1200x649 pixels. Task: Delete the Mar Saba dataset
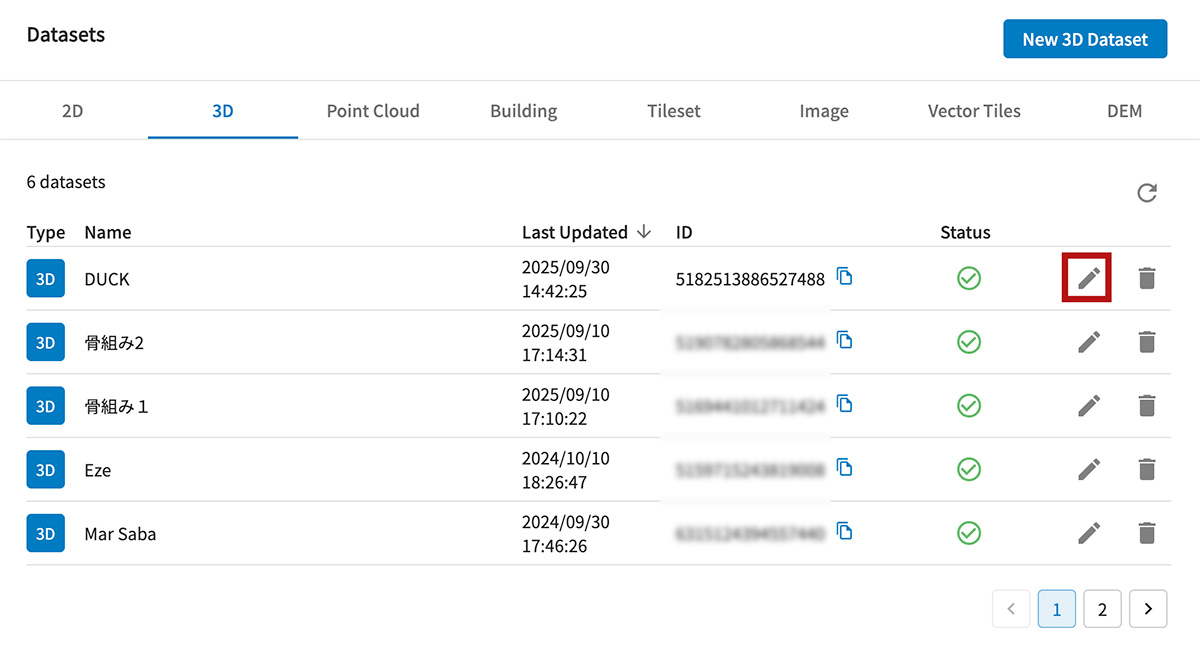[x=1147, y=533]
